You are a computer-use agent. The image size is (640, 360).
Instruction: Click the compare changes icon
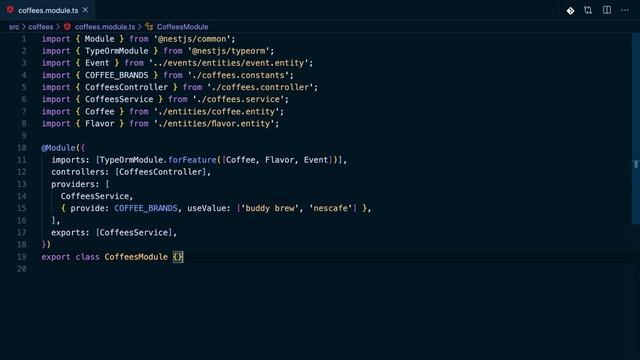[588, 10]
